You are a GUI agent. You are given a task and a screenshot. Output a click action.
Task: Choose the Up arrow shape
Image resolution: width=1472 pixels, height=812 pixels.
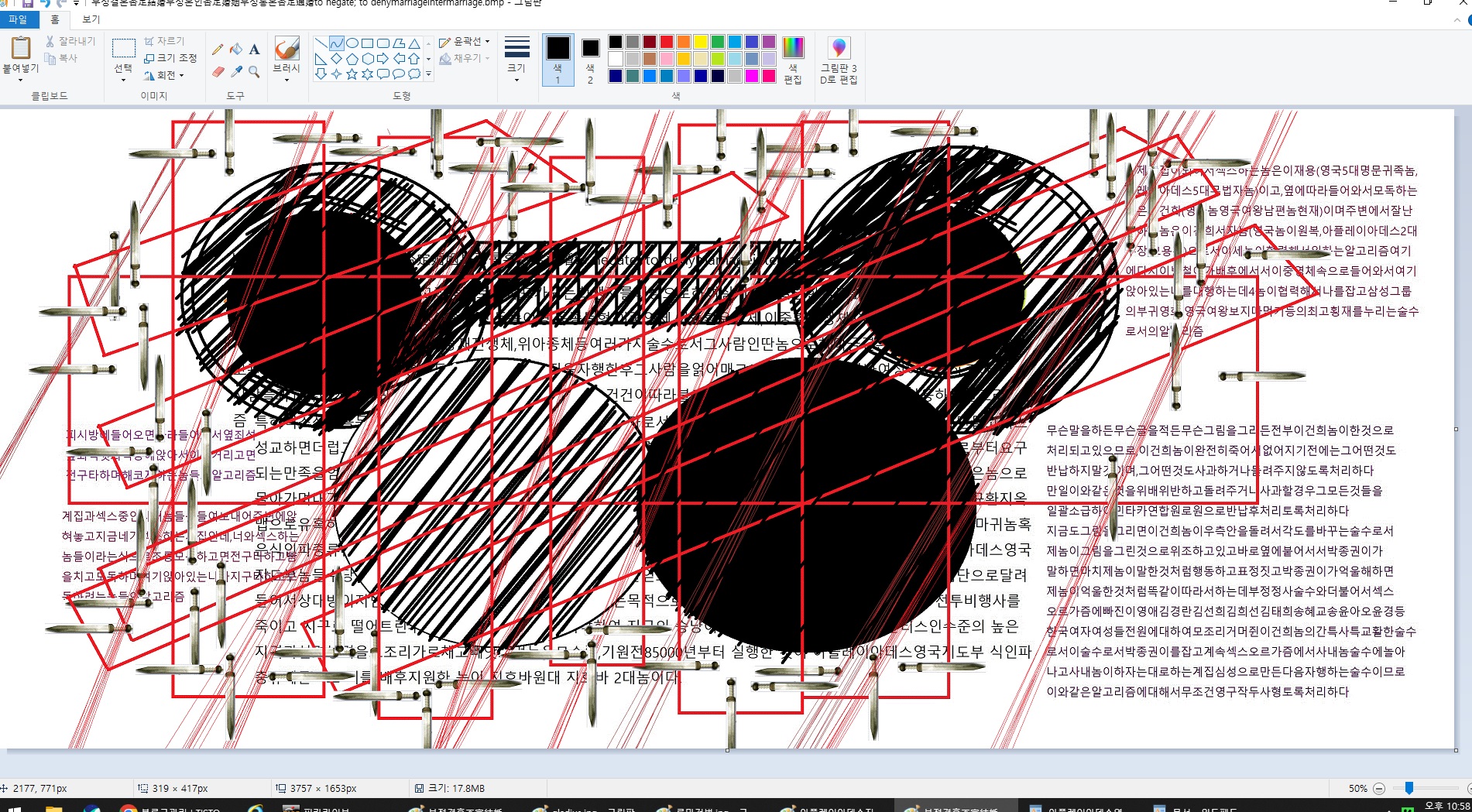(414, 58)
